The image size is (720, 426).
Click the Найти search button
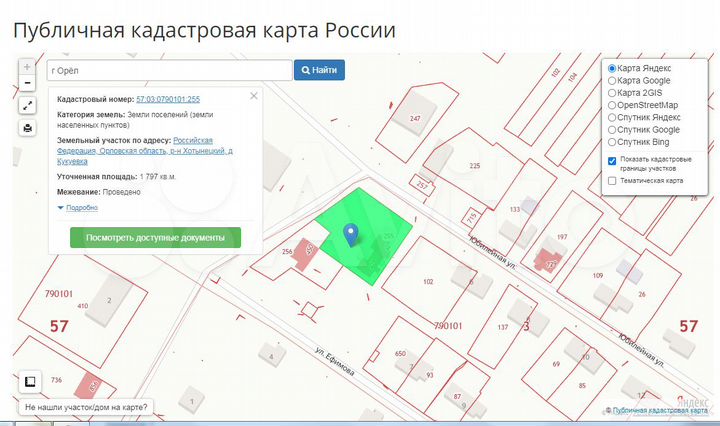coord(319,70)
